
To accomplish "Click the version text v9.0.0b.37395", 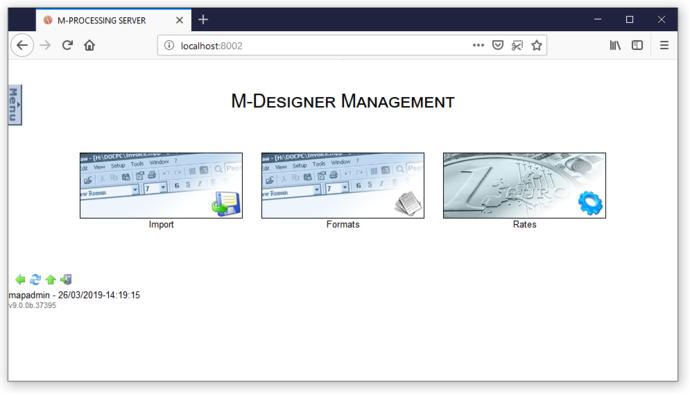I will pos(33,306).
